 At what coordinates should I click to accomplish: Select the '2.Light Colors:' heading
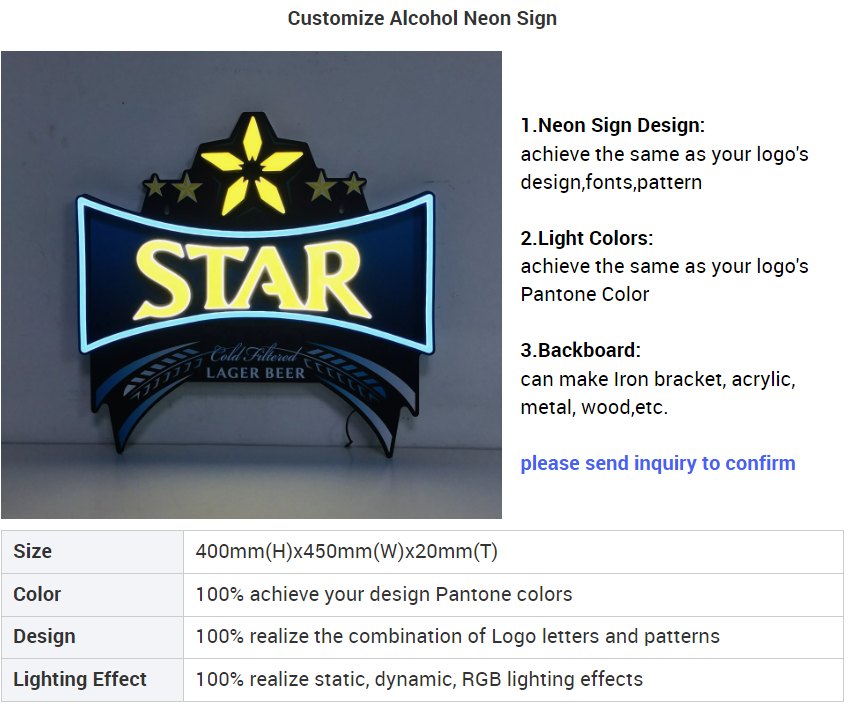click(x=587, y=238)
